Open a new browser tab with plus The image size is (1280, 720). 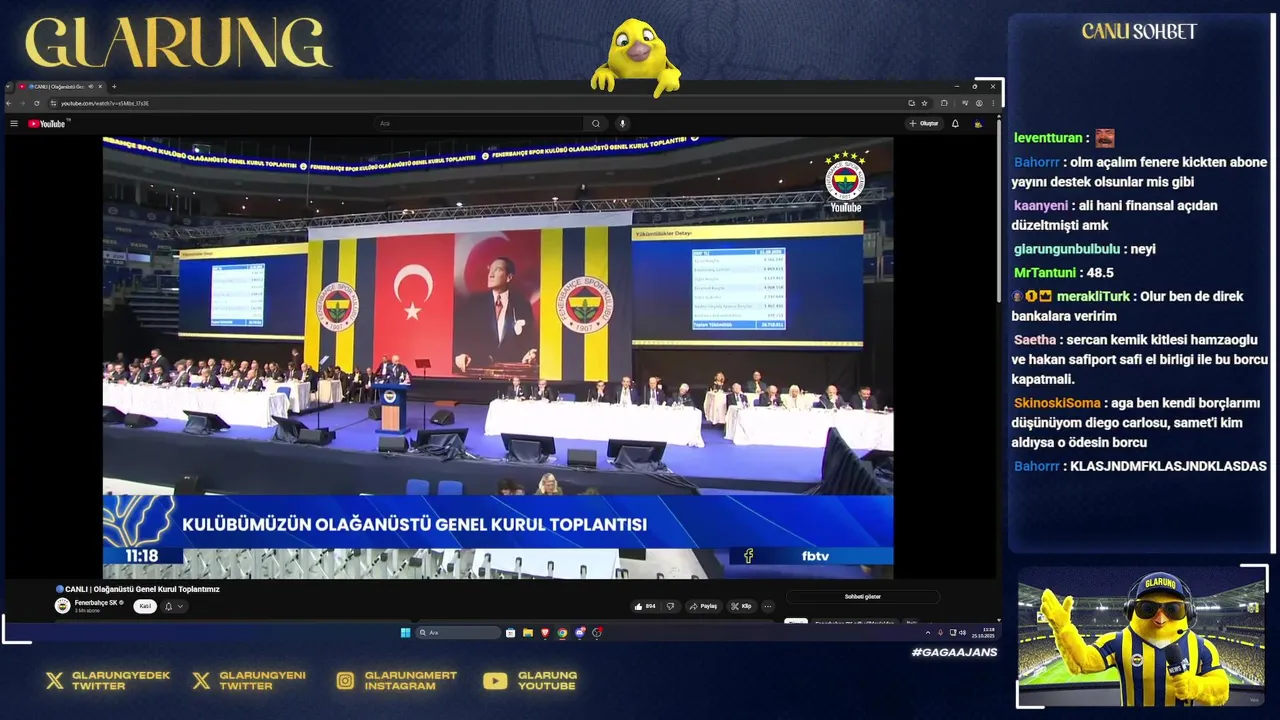(114, 87)
